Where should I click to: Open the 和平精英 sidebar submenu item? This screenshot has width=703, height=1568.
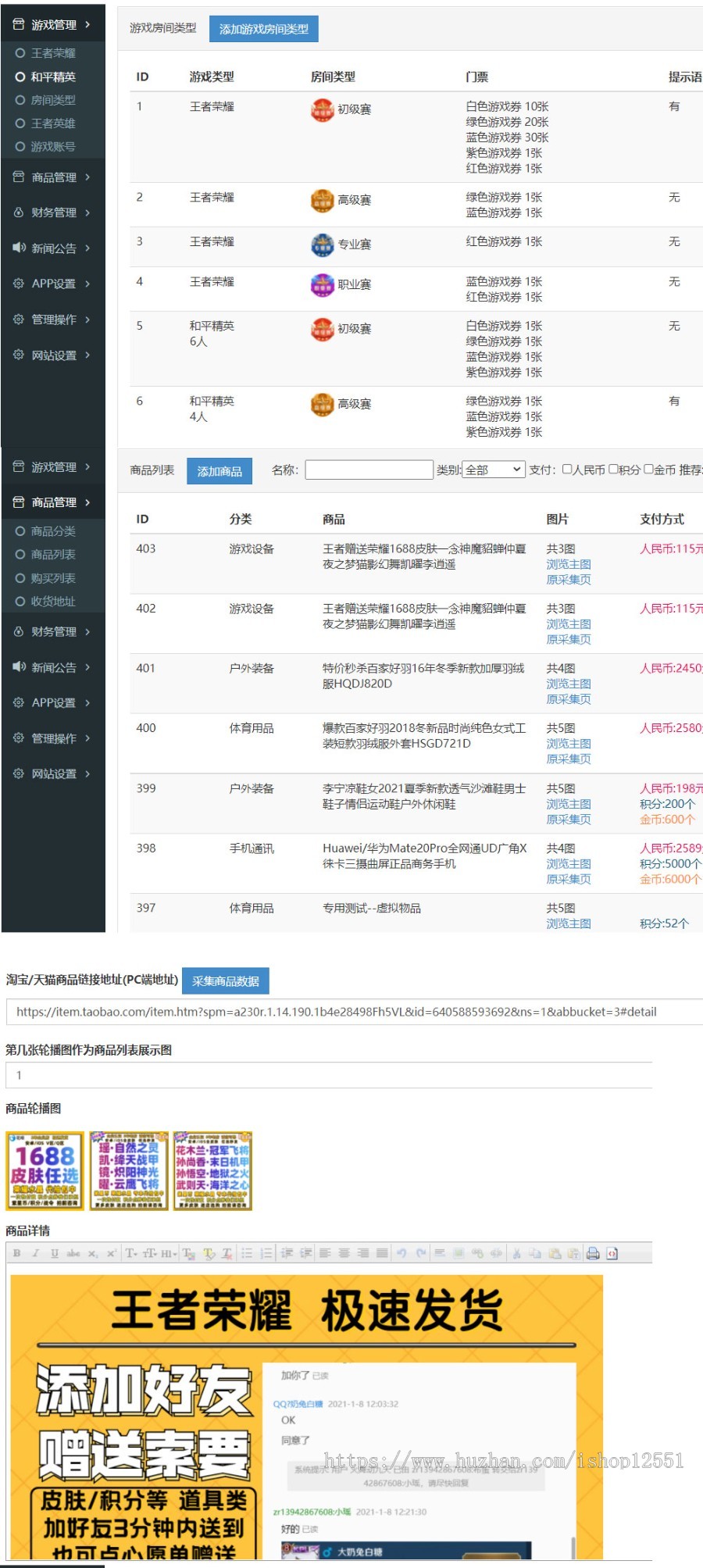[52, 77]
